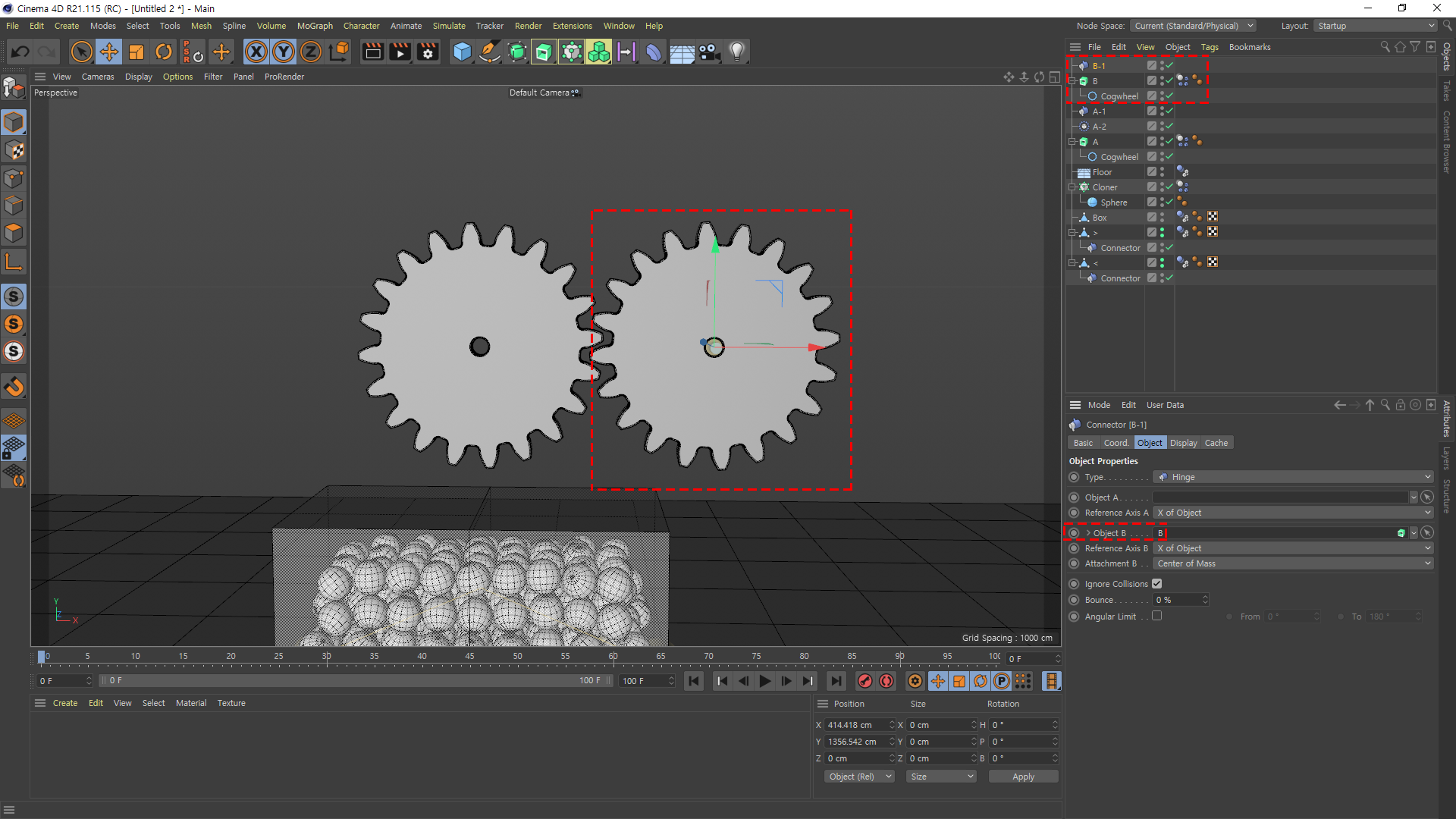Uncheck Ignore Collisions checkbox
The image size is (1456, 819).
1156,583
